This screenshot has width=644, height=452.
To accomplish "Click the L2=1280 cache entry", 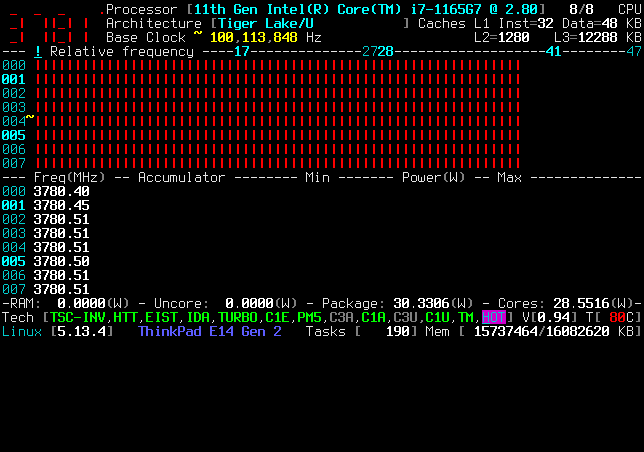I will point(501,38).
